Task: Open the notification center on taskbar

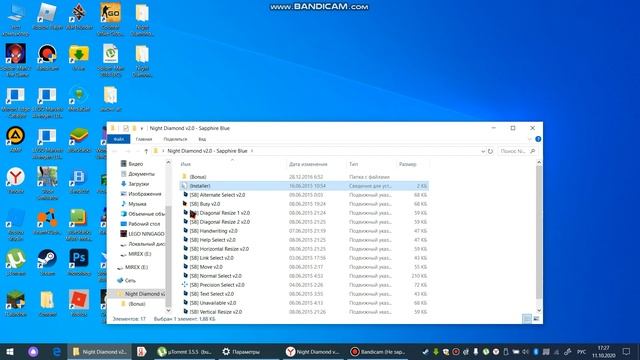Action: (x=627, y=352)
